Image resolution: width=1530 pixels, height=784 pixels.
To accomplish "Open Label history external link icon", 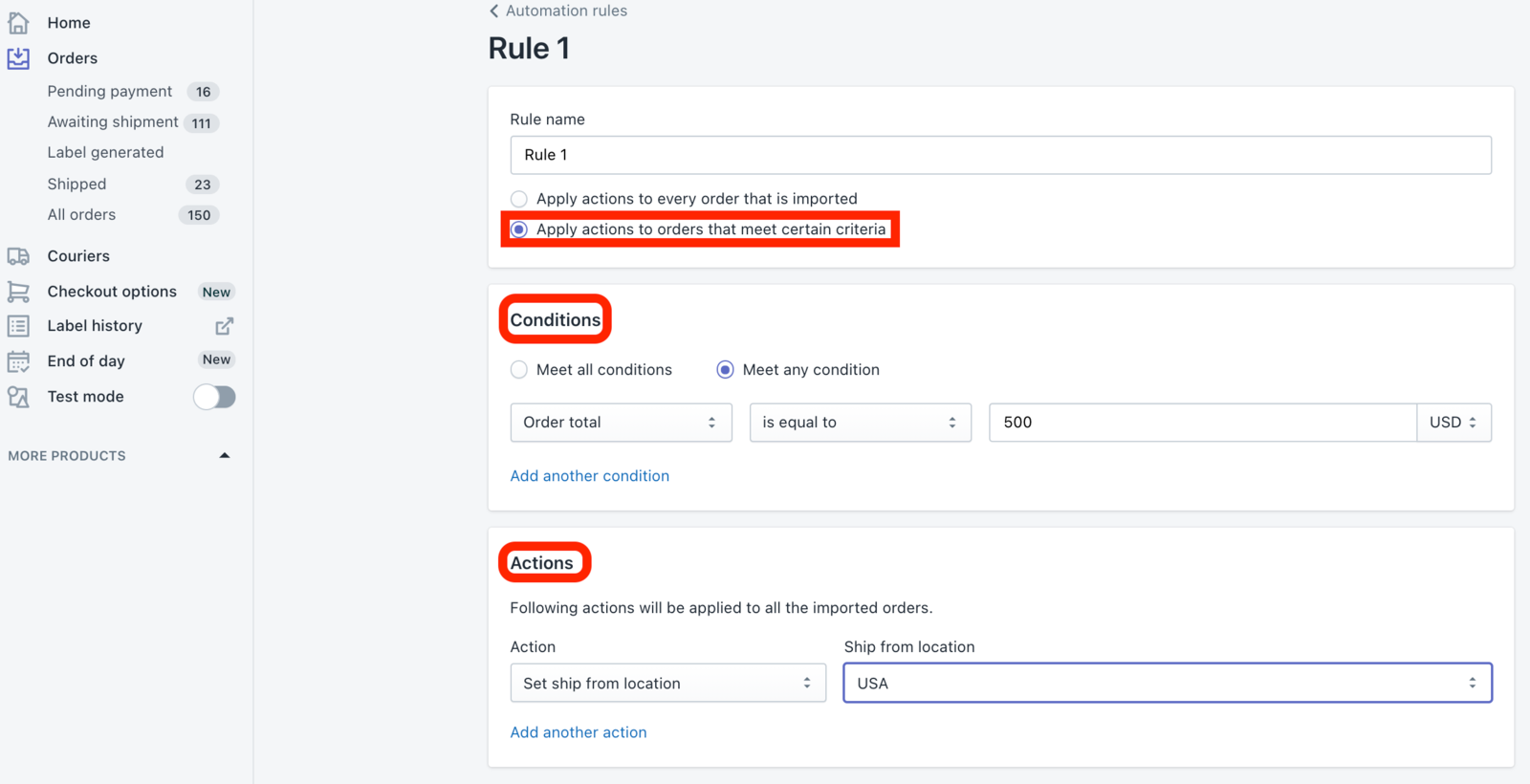I will tap(224, 326).
